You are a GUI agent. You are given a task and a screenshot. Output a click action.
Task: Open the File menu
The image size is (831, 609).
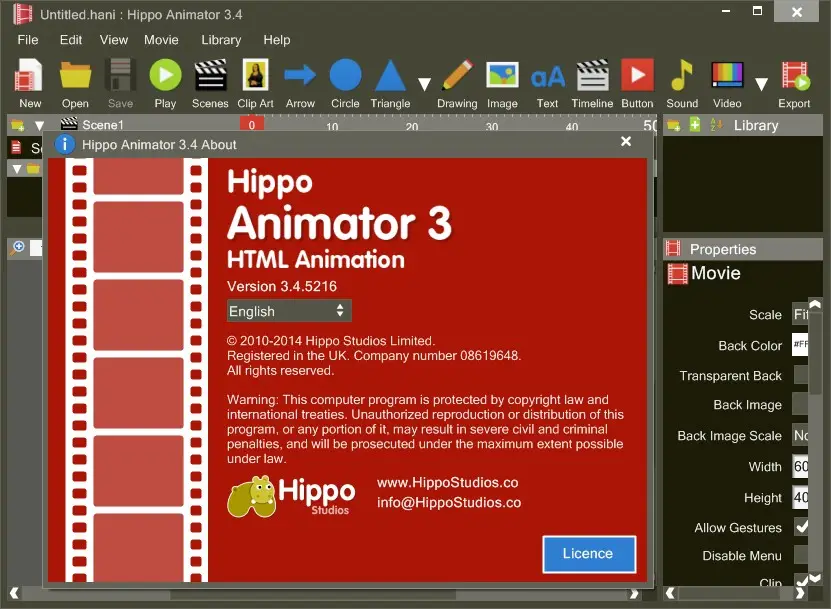pyautogui.click(x=28, y=40)
